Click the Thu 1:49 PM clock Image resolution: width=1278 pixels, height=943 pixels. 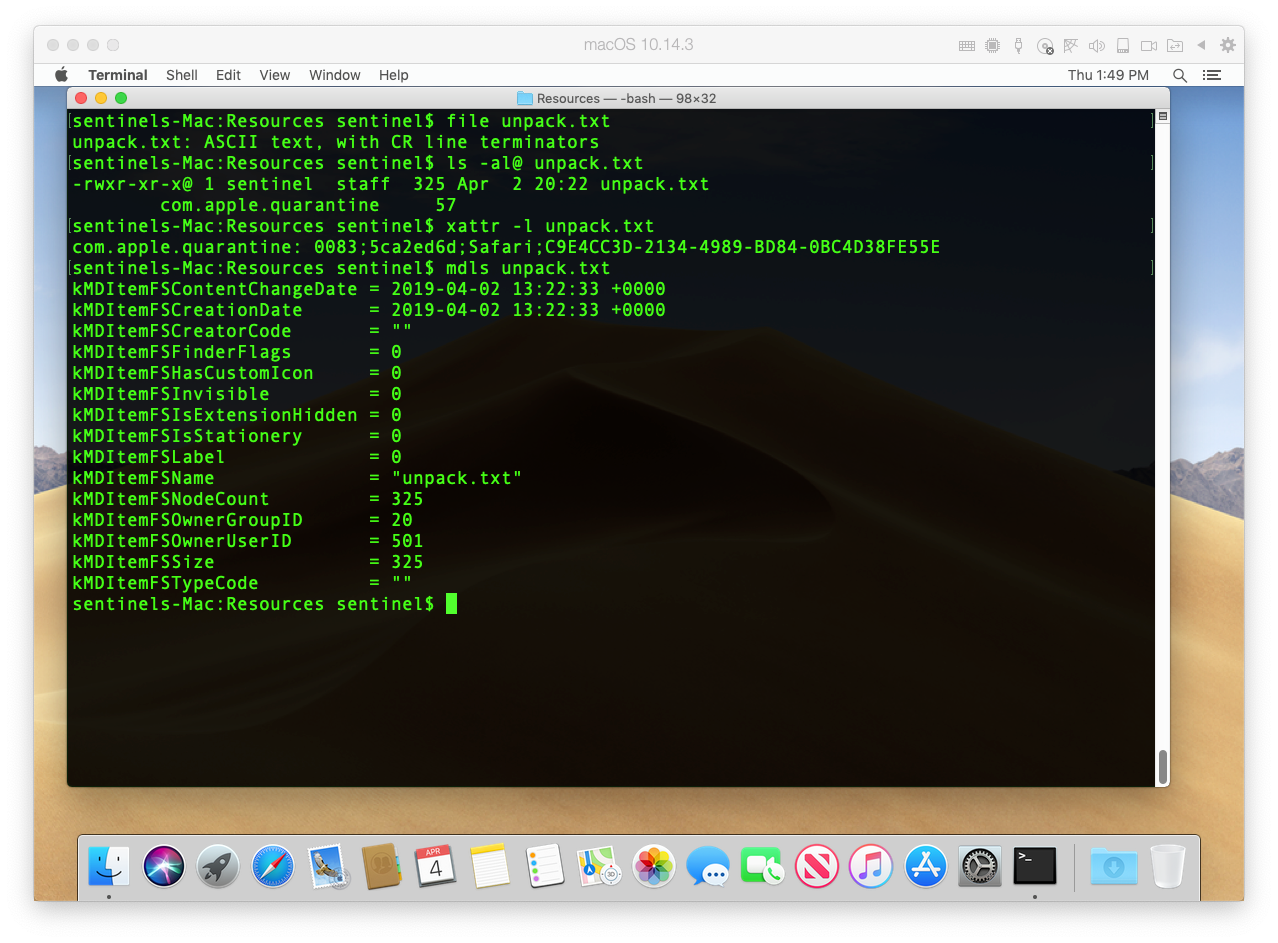[1108, 75]
